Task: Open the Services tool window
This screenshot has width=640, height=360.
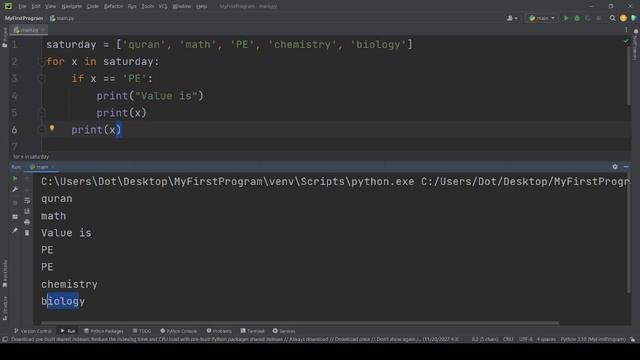Action: [284, 331]
